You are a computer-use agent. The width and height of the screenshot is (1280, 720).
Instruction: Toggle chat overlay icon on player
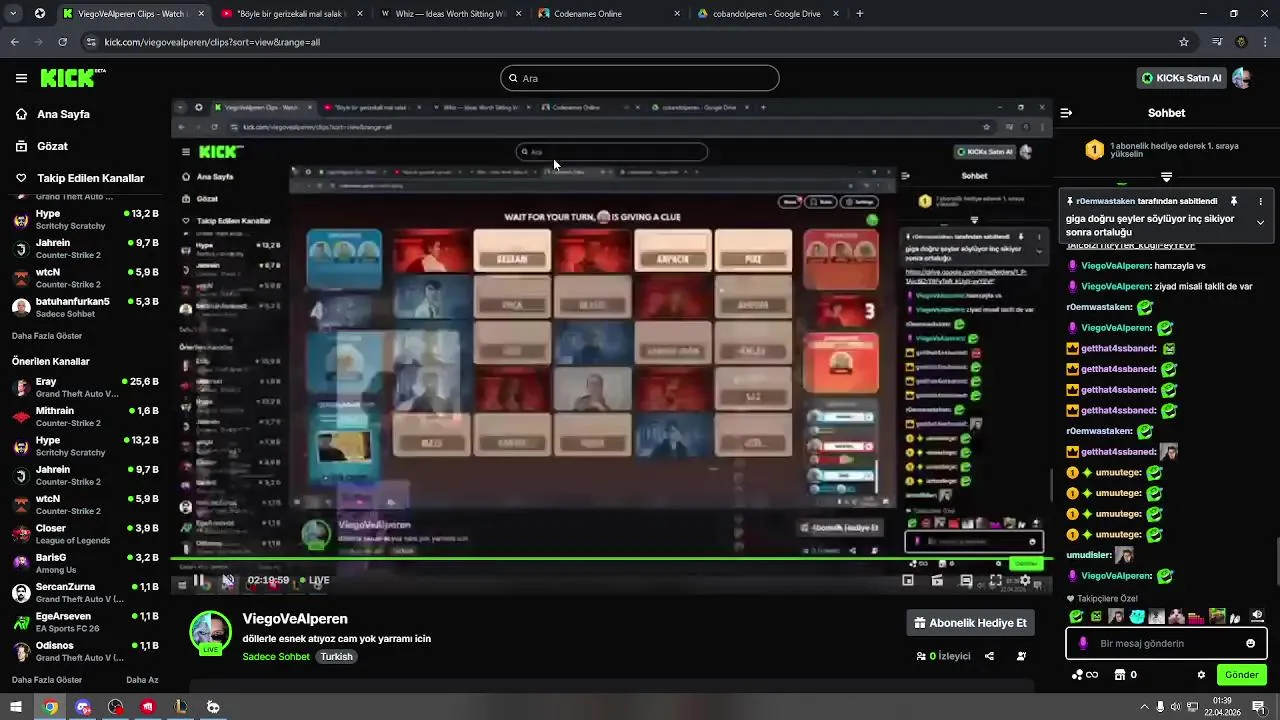point(966,580)
